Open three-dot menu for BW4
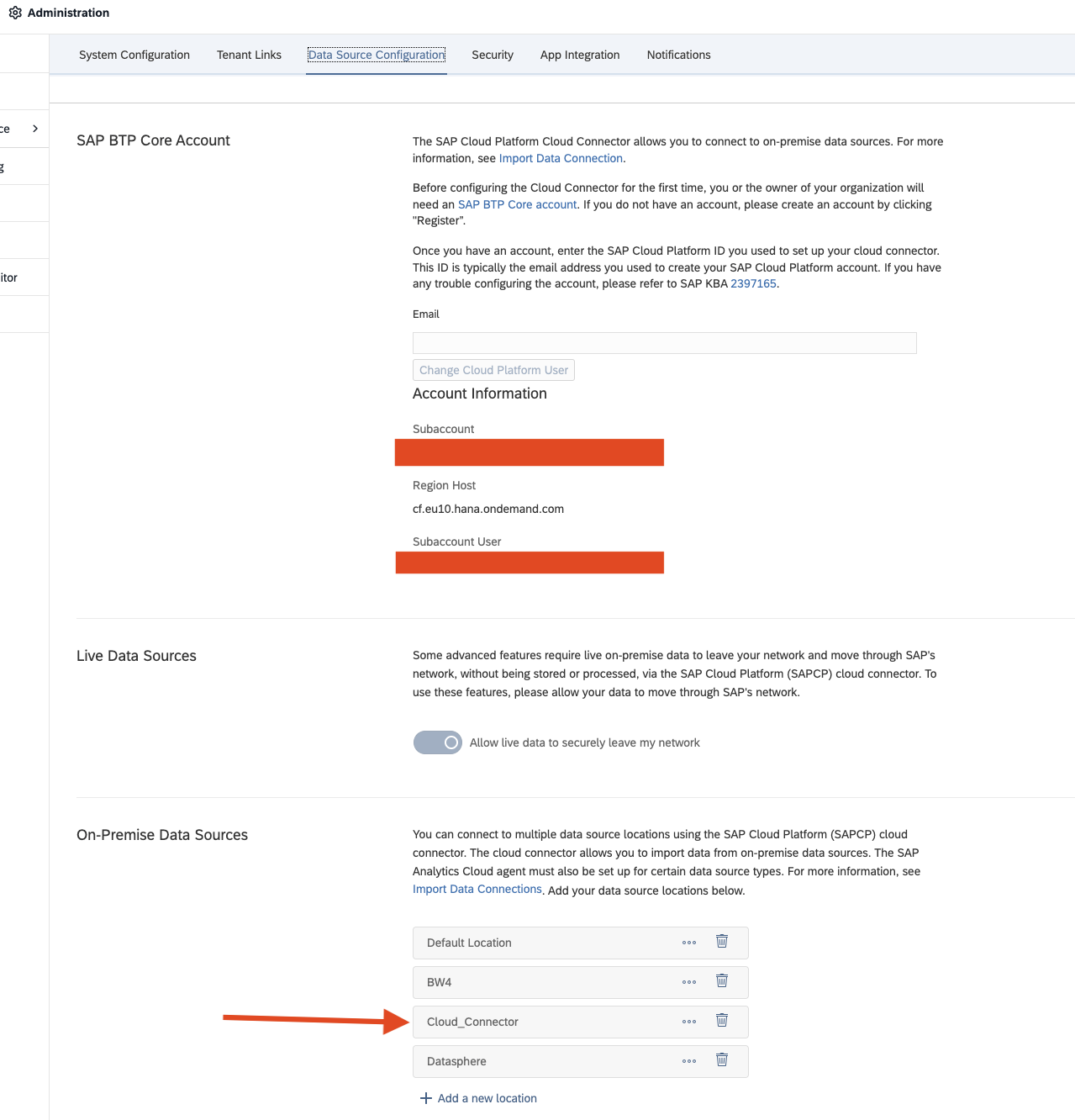The width and height of the screenshot is (1075, 1120). [x=689, y=982]
